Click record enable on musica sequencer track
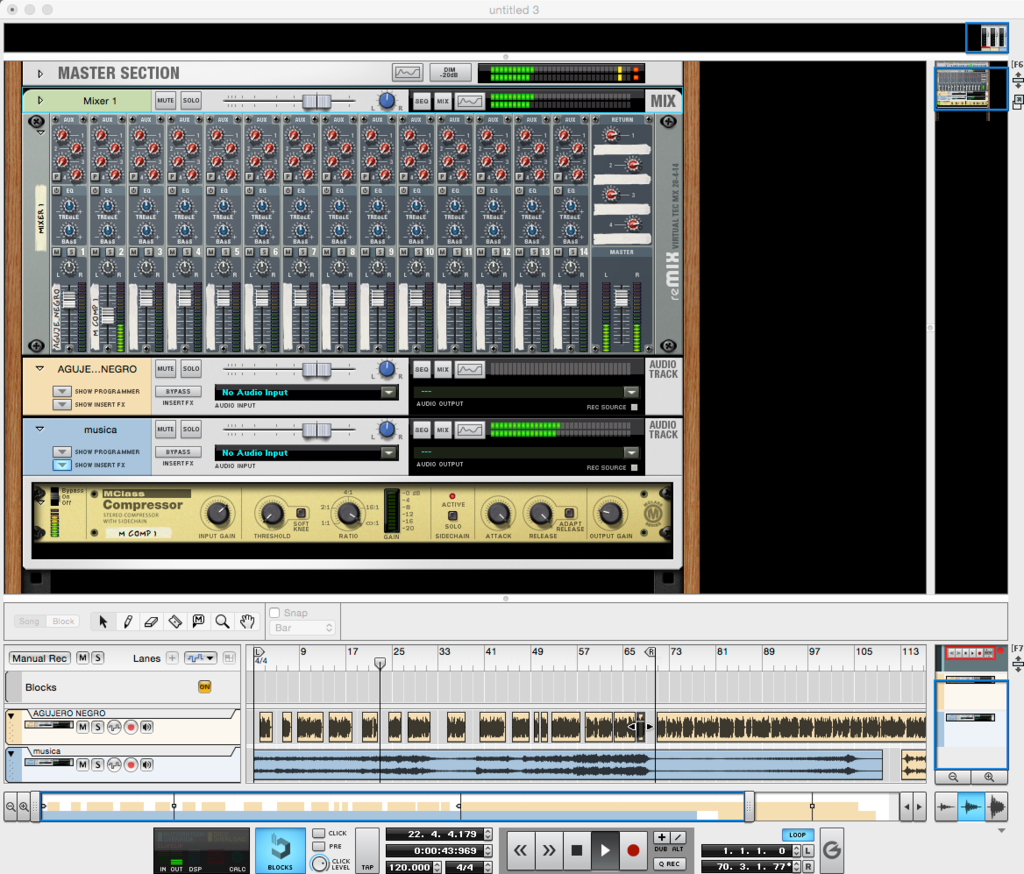 tap(131, 764)
